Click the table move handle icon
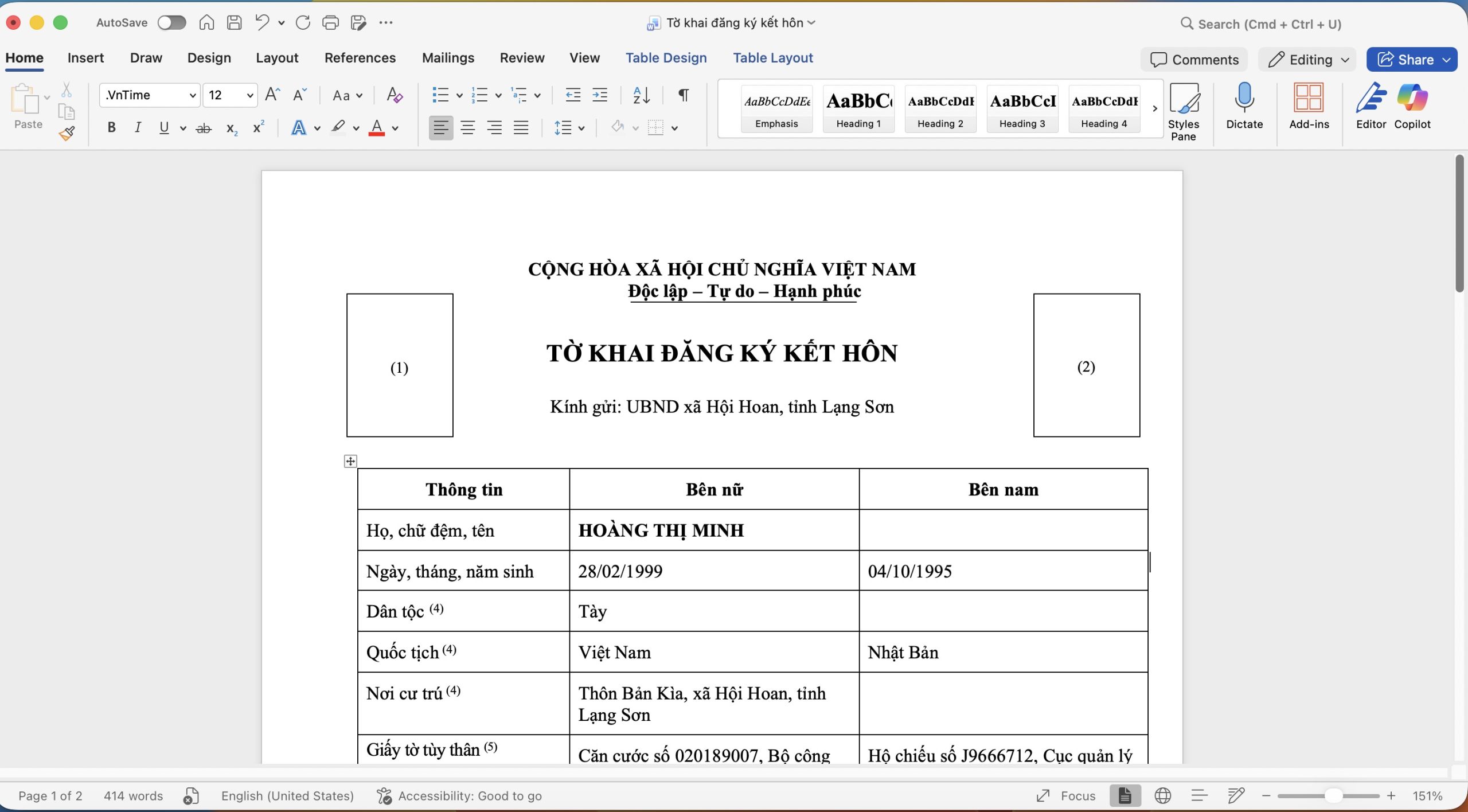The width and height of the screenshot is (1468, 812). click(x=350, y=461)
